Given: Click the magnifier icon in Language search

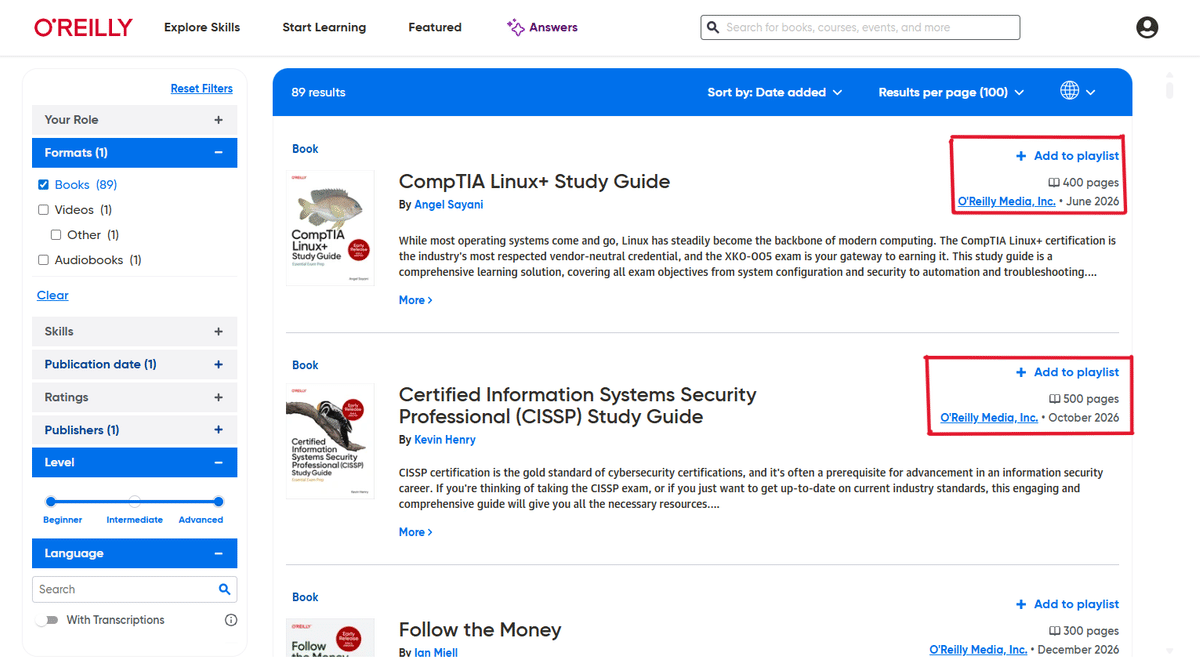Looking at the screenshot, I should [225, 590].
